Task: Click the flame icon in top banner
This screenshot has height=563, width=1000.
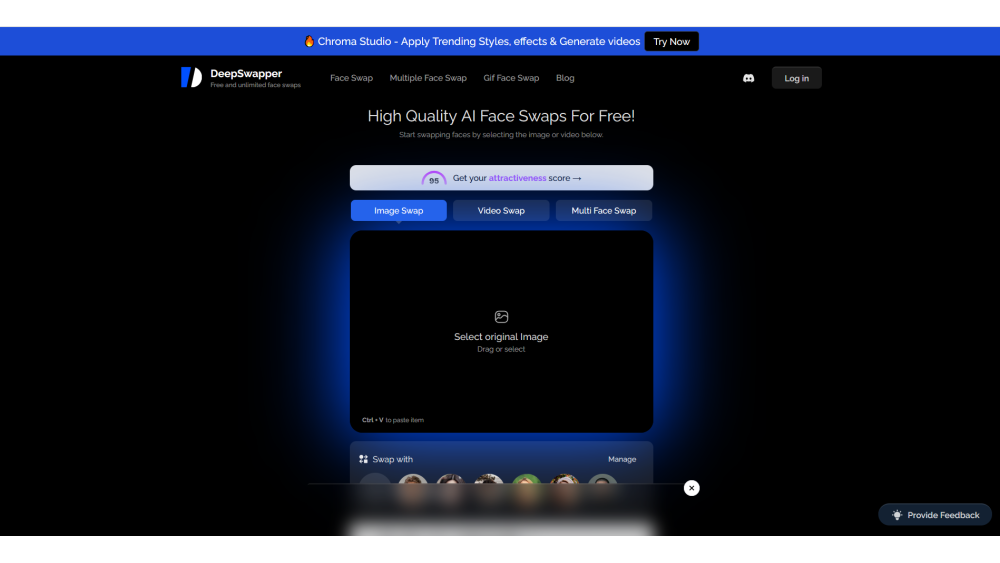Action: (x=309, y=42)
